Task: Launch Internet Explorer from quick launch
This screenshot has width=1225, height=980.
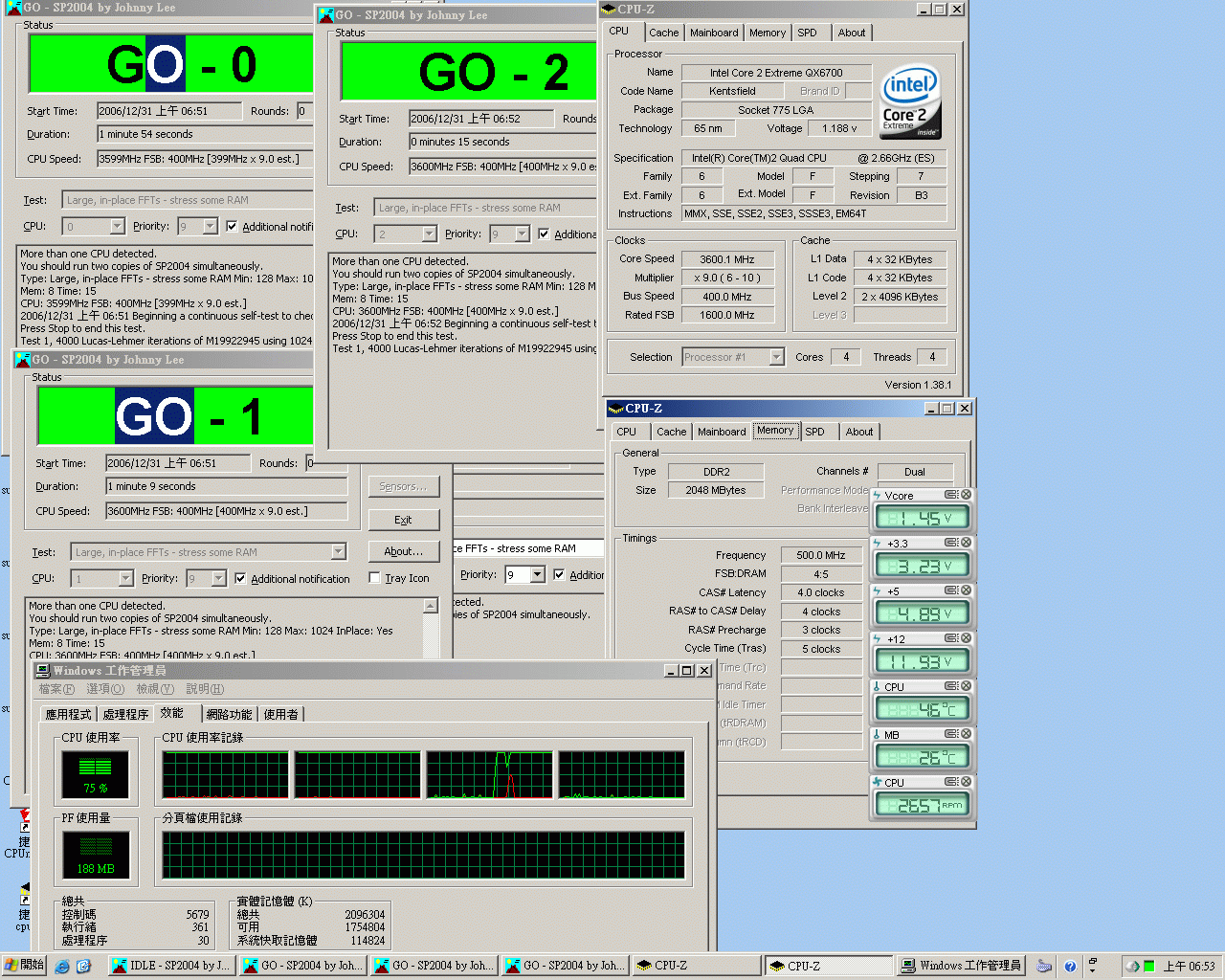Action: coord(62,967)
